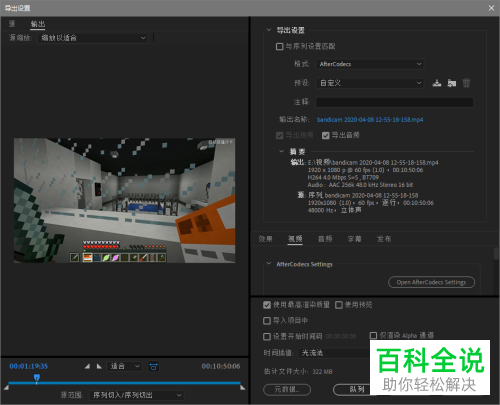Import preset using the folder icon

[x=452, y=83]
